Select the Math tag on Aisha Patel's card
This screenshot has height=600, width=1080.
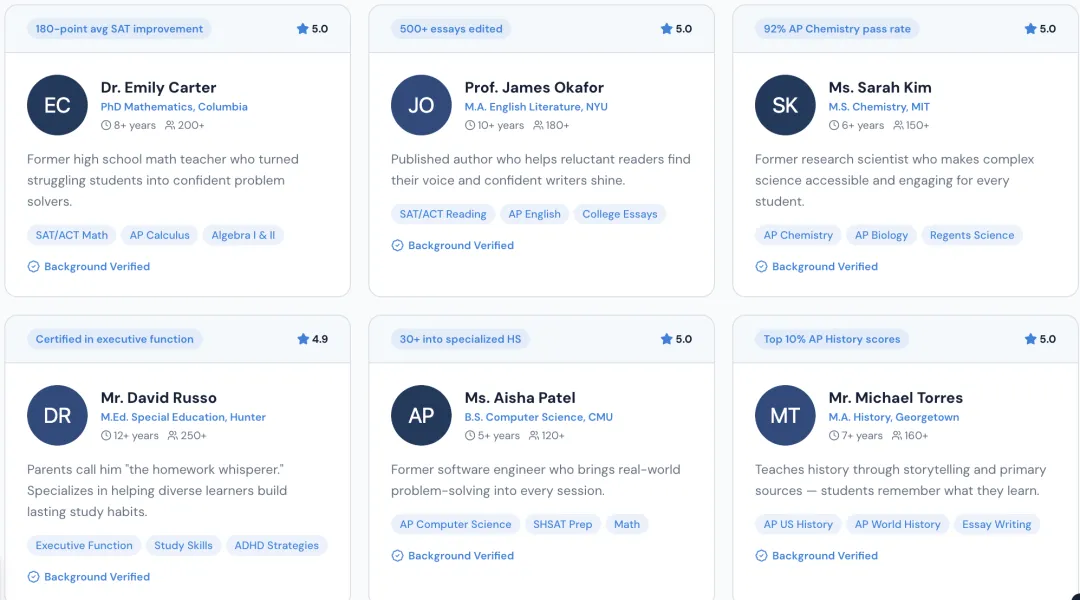pyautogui.click(x=627, y=524)
